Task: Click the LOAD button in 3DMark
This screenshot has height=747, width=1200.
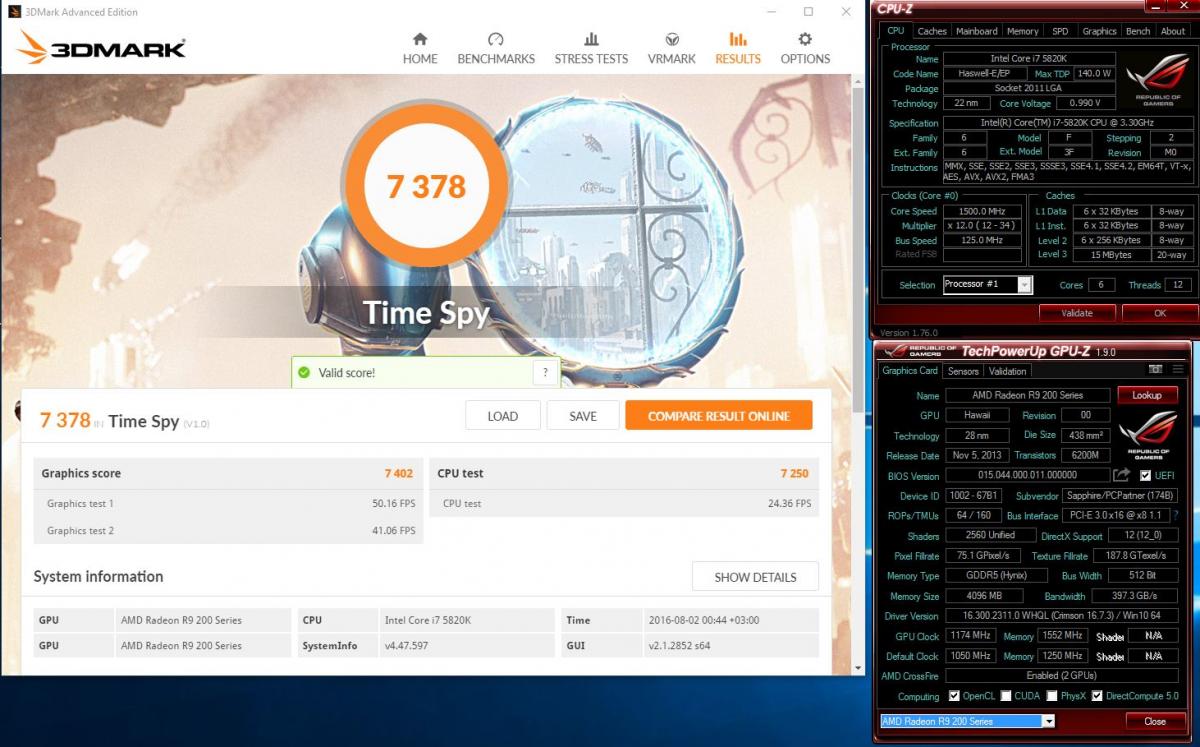Action: point(503,416)
